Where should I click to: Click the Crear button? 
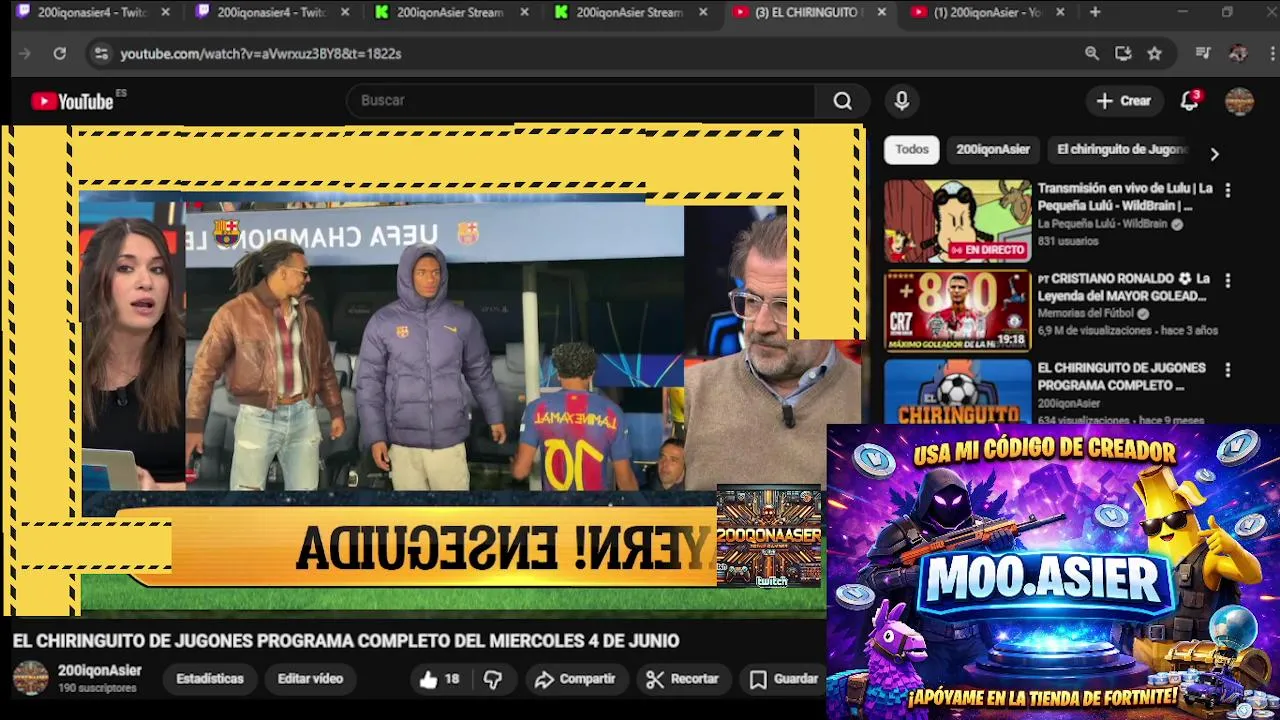1124,101
